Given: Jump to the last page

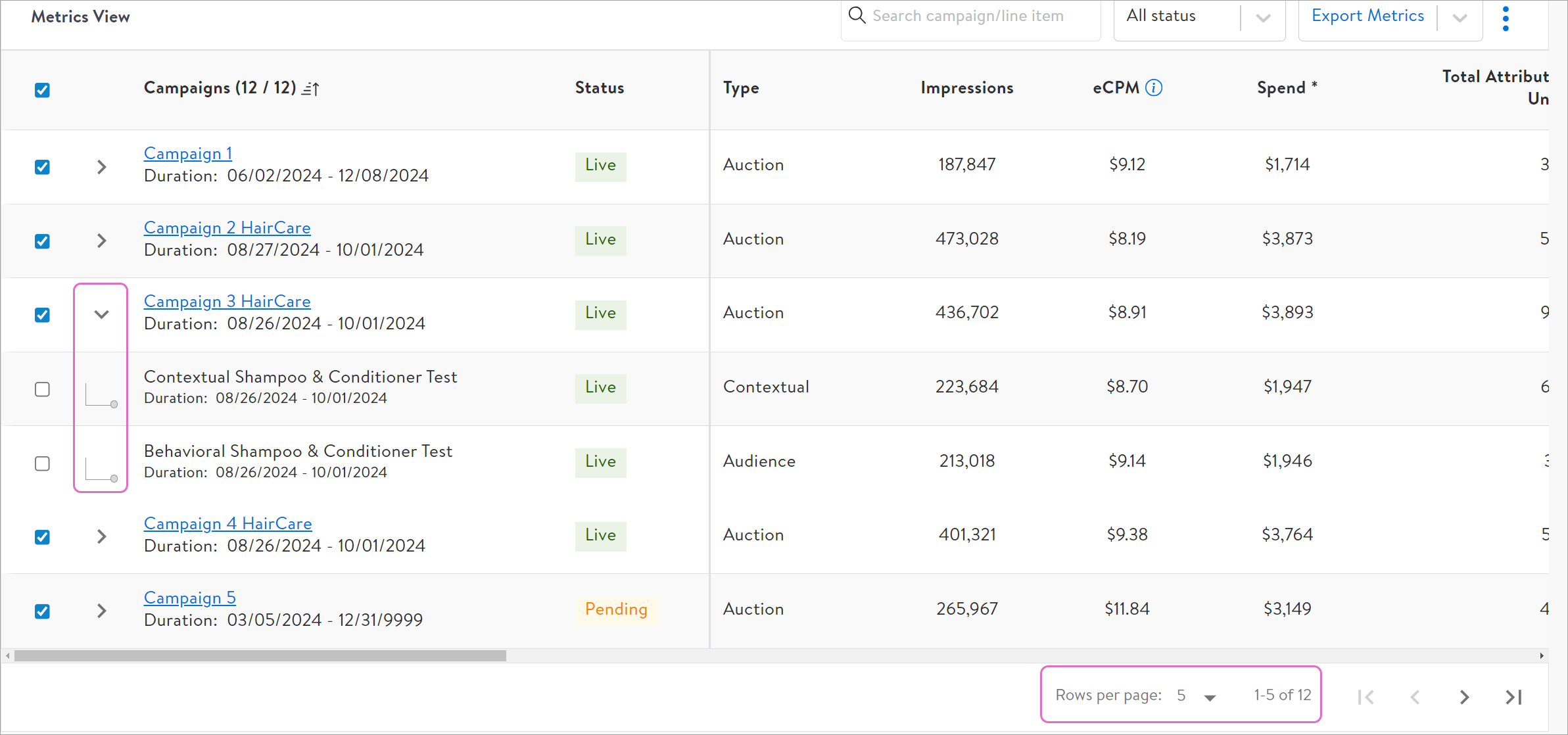Looking at the screenshot, I should (1513, 697).
